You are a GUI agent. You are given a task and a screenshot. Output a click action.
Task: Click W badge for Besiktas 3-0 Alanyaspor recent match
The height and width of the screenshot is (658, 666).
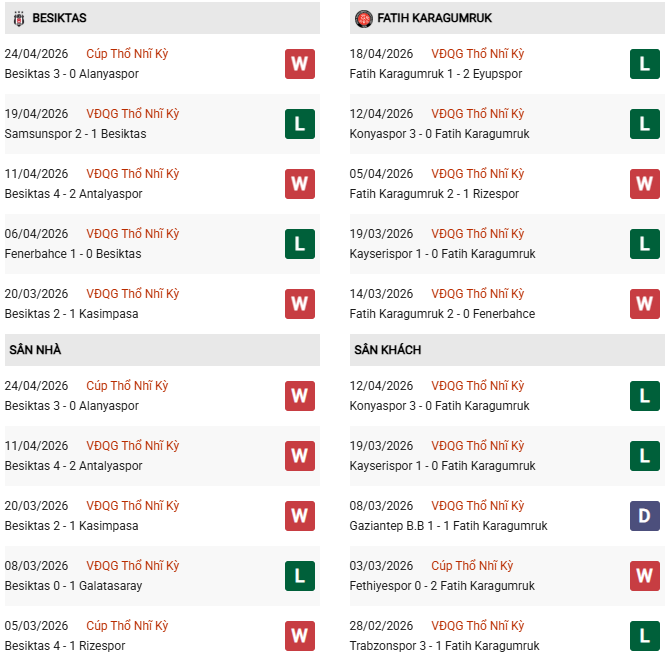tap(299, 64)
